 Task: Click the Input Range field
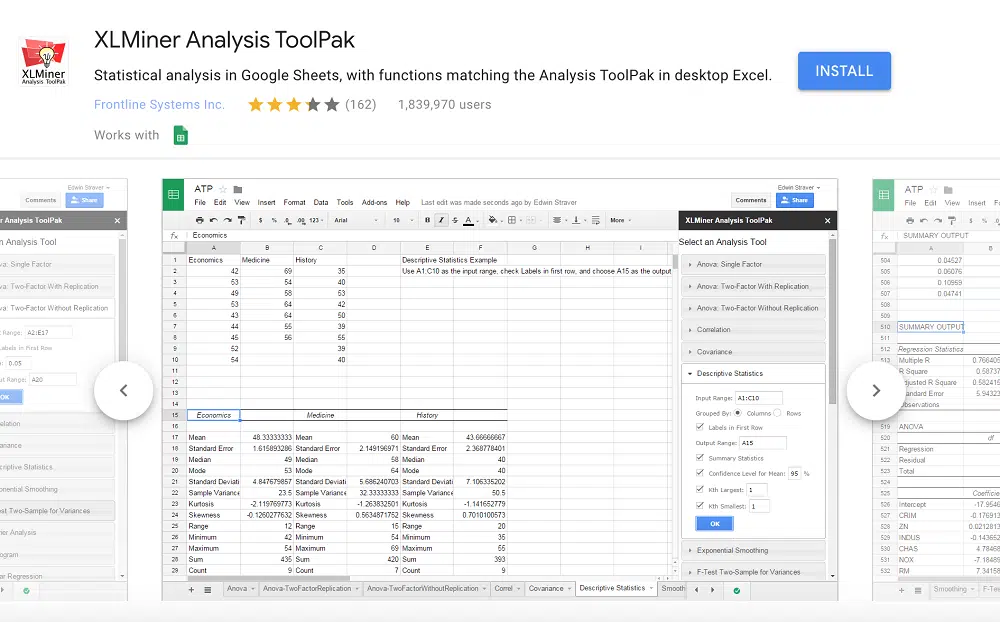[x=758, y=398]
